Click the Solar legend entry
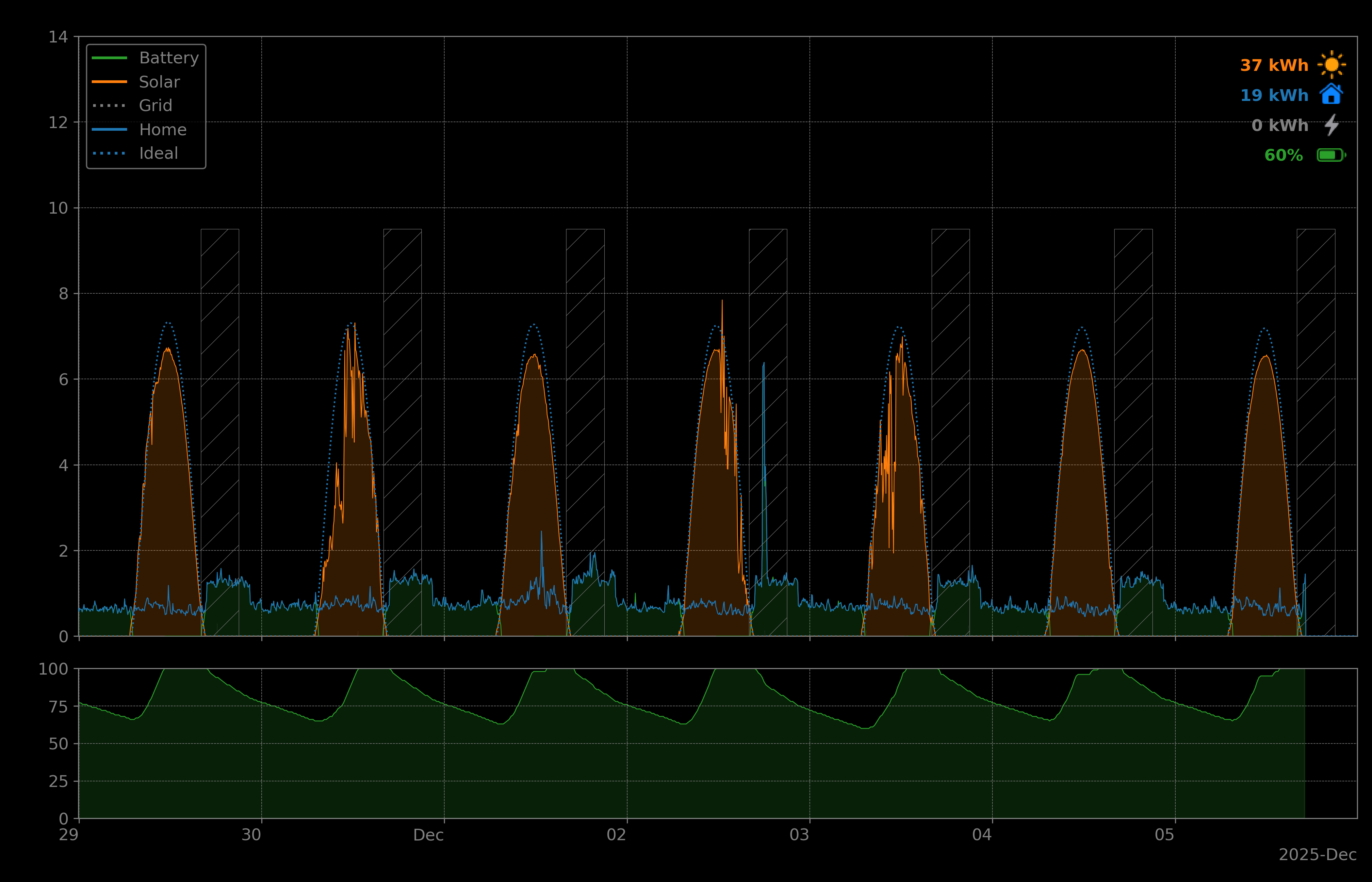 pos(159,82)
